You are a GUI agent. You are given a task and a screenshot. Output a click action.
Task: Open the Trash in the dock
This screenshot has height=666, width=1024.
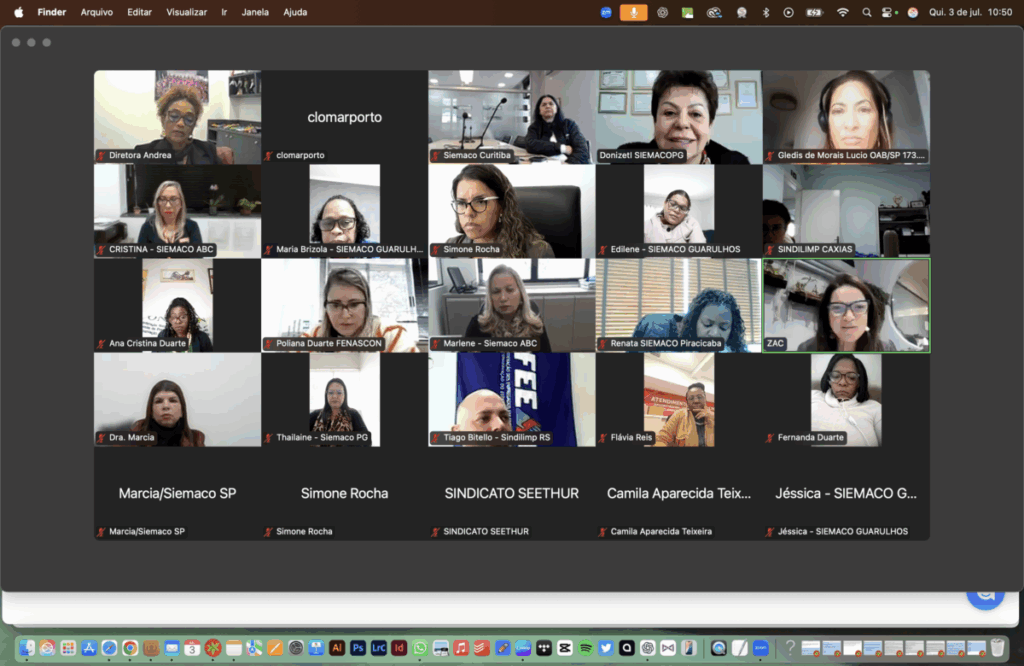(997, 648)
